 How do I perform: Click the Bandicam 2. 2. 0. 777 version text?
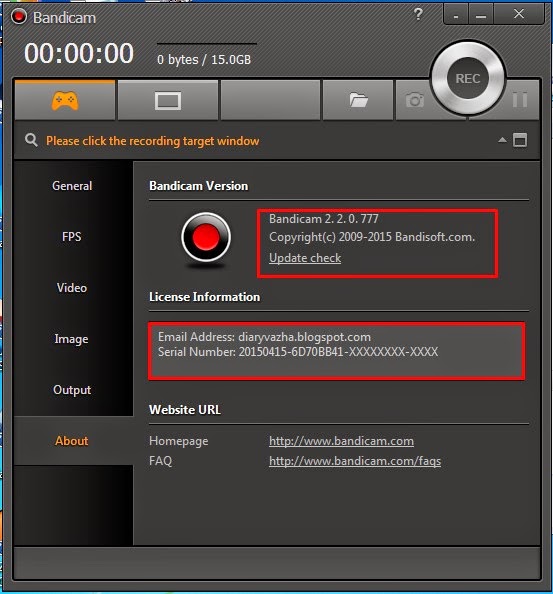(x=323, y=219)
